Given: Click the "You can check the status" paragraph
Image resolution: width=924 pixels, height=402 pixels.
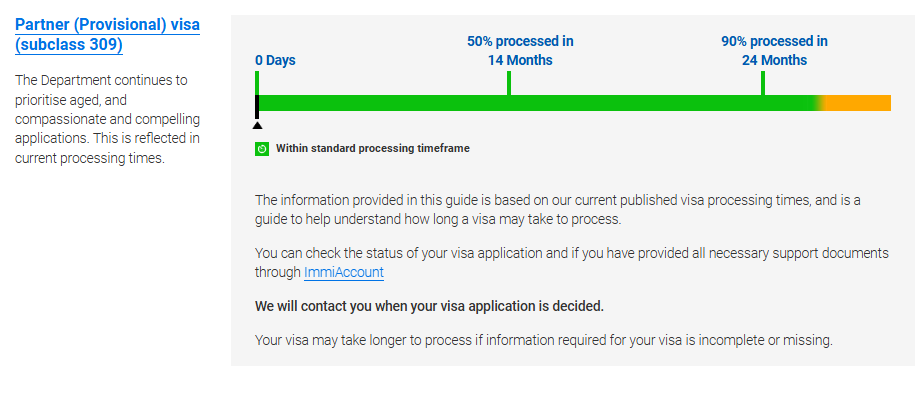Looking at the screenshot, I should pyautogui.click(x=571, y=262).
